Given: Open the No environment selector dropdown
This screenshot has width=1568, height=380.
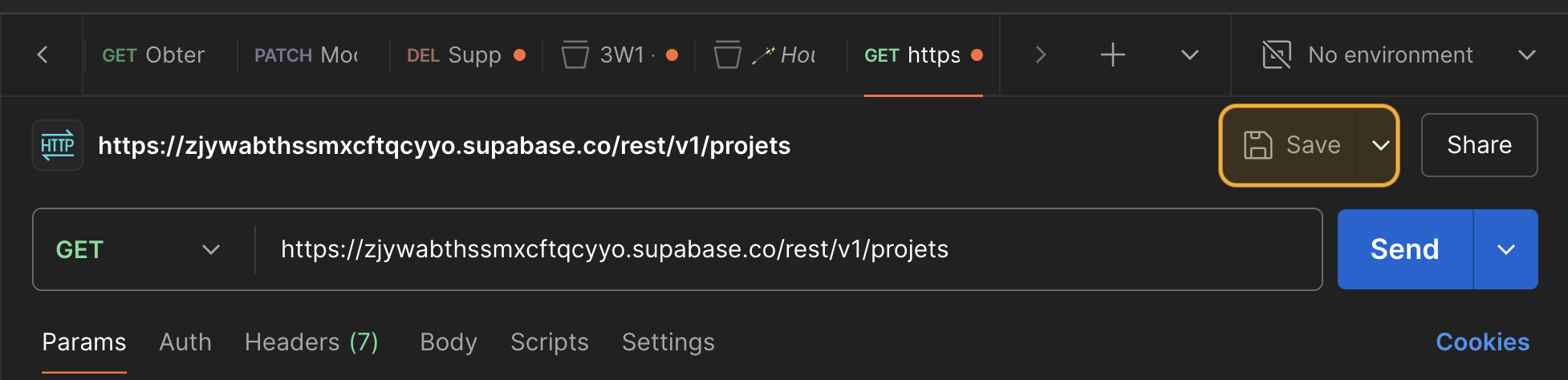Looking at the screenshot, I should click(x=1399, y=55).
